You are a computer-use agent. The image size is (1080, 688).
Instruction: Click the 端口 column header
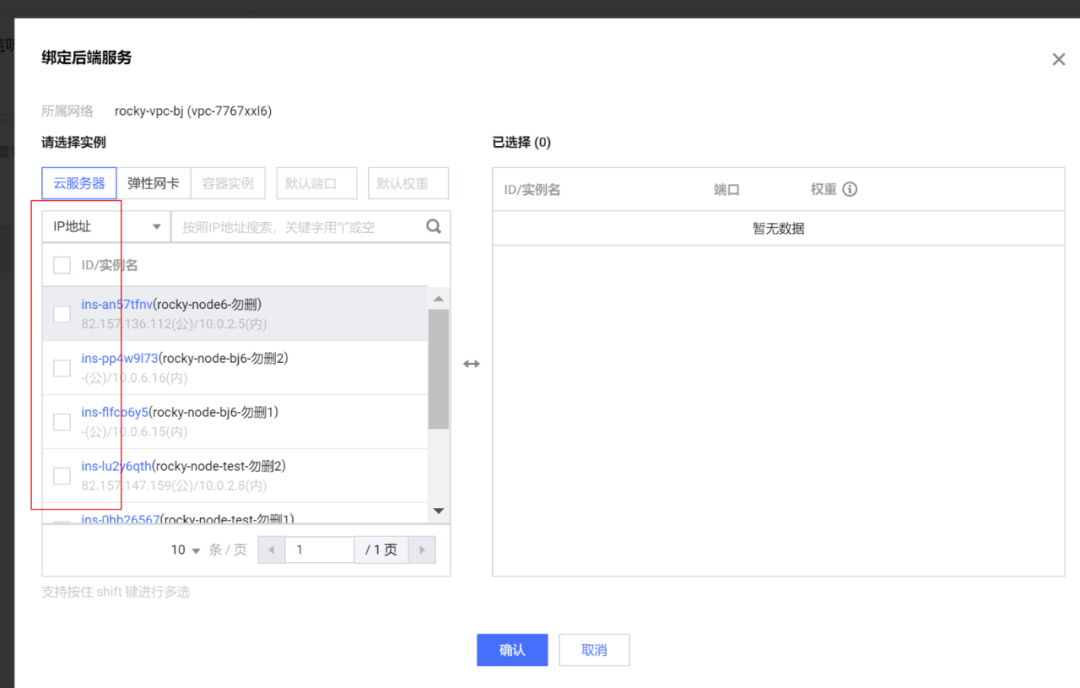click(727, 189)
